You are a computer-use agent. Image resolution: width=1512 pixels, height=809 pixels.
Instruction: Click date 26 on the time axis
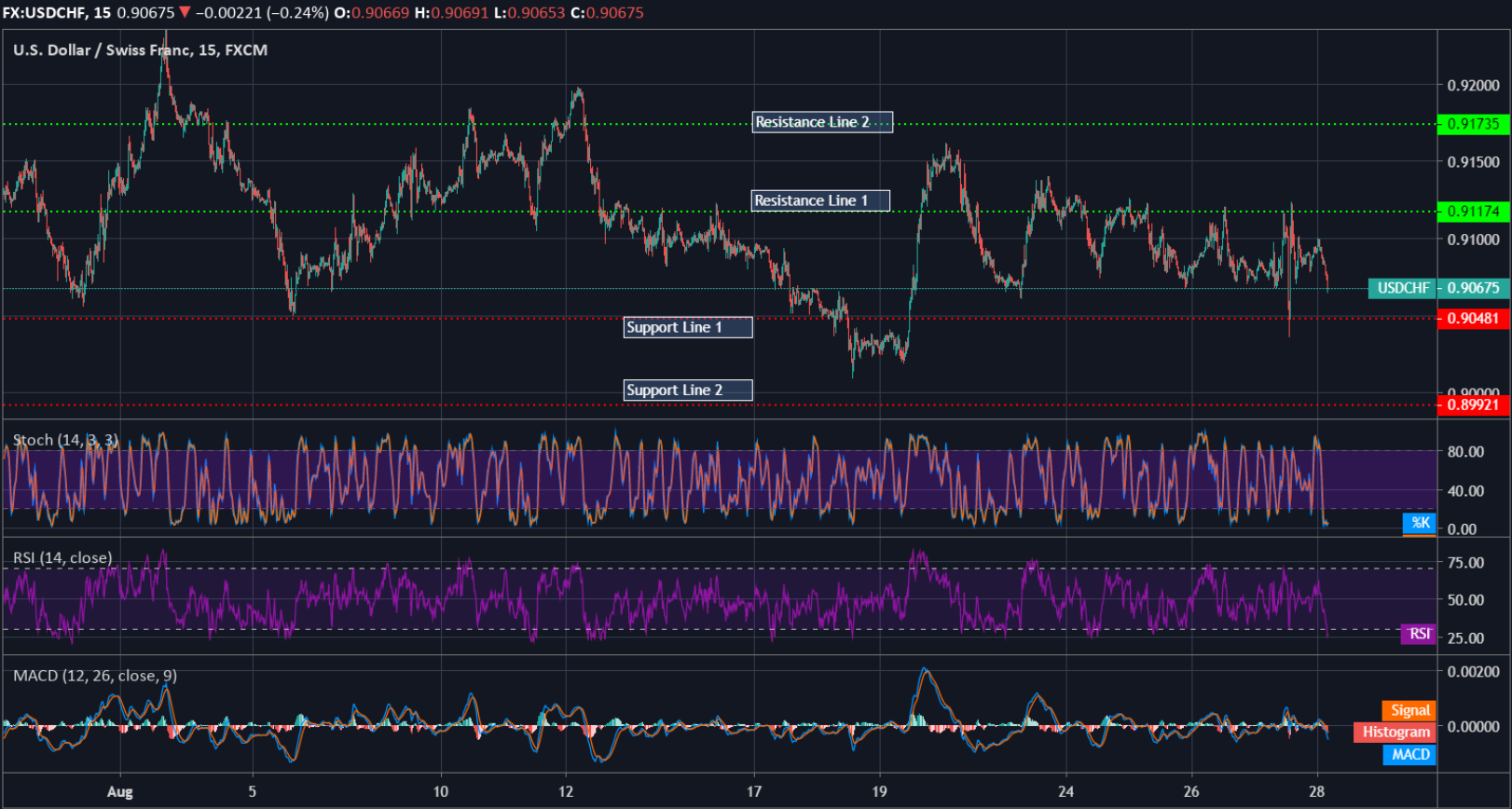coord(1191,791)
